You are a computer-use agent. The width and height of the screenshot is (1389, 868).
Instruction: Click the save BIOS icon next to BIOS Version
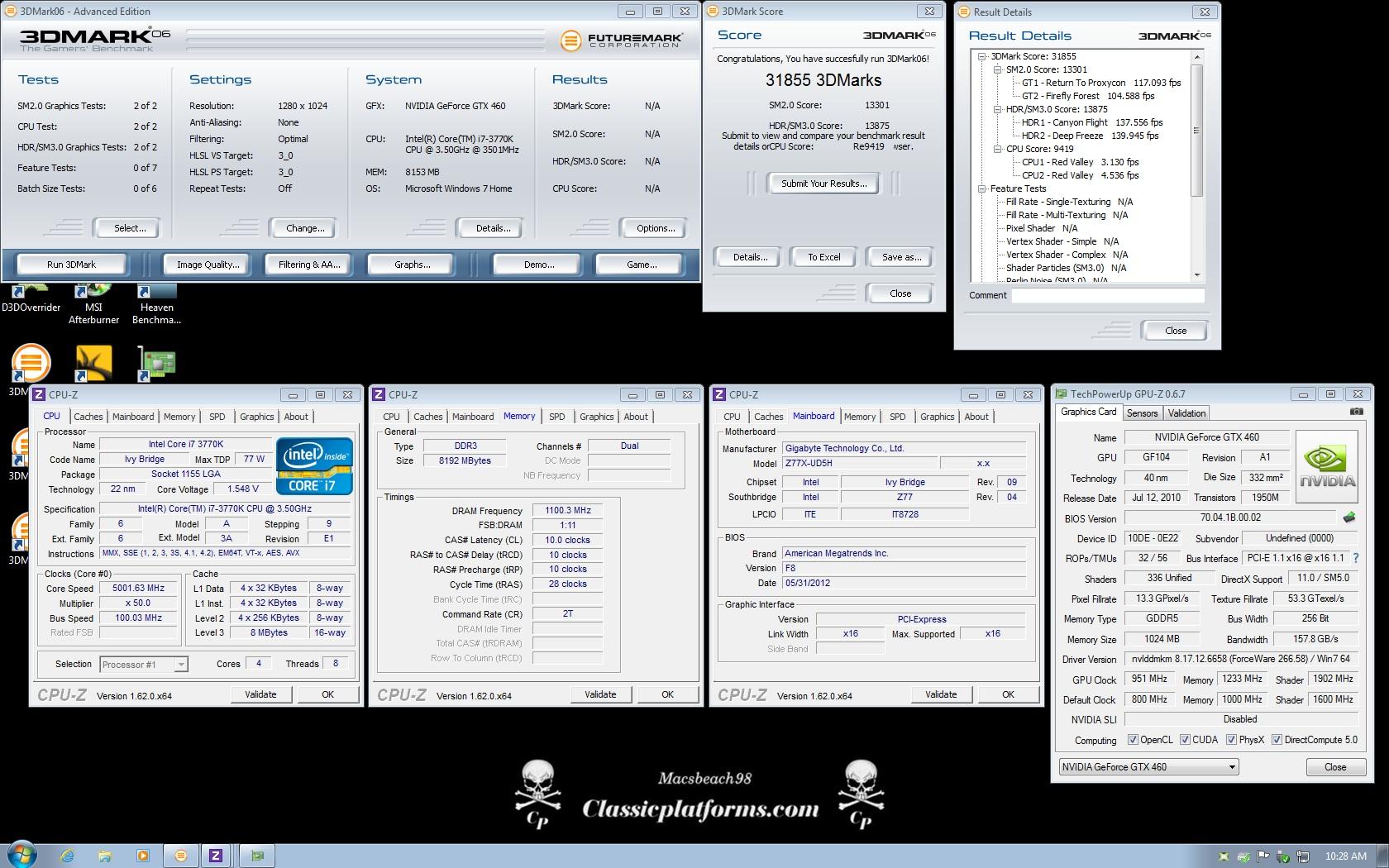(1349, 517)
